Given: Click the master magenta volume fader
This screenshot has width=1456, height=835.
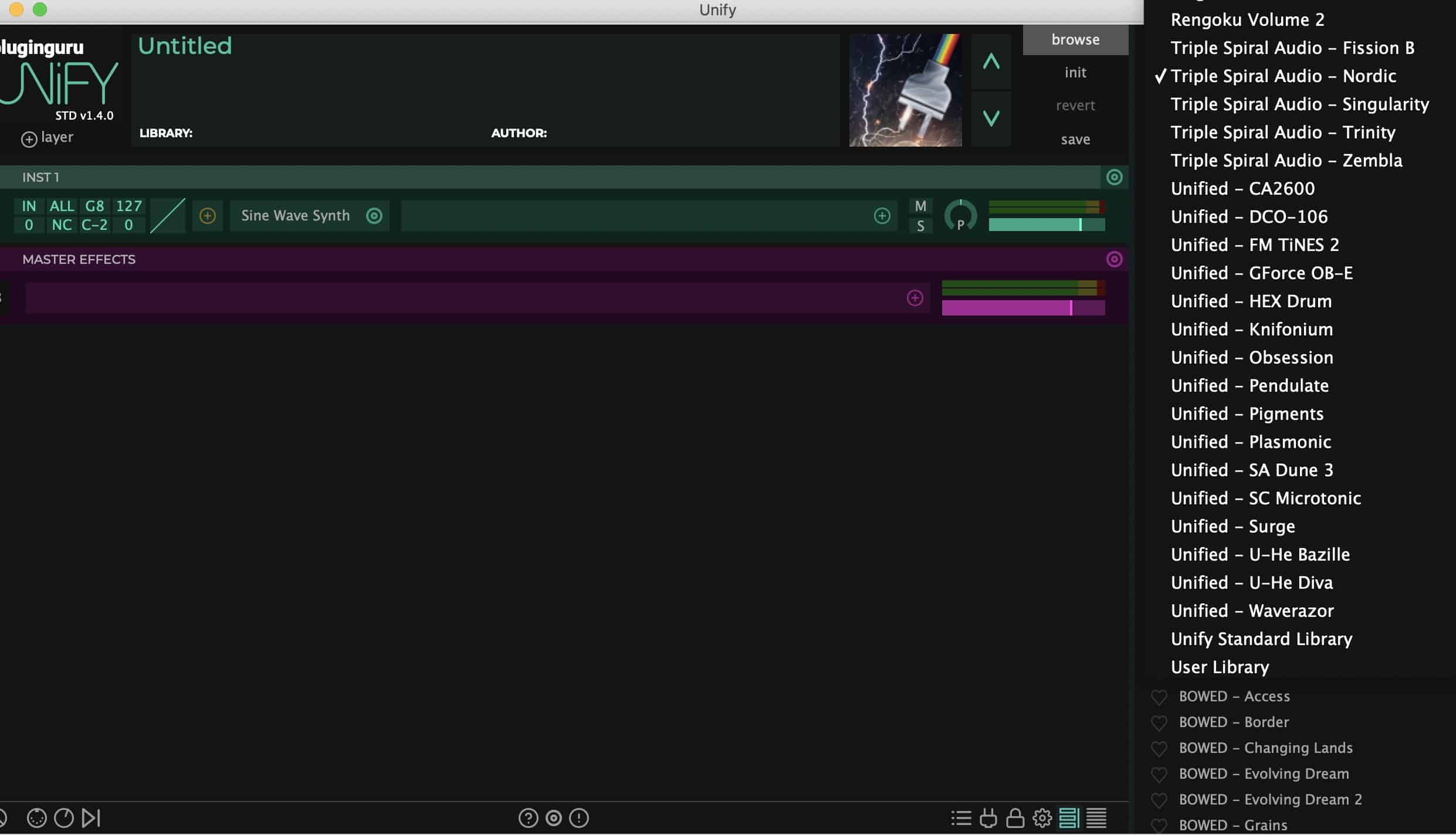Looking at the screenshot, I should pos(1023,307).
